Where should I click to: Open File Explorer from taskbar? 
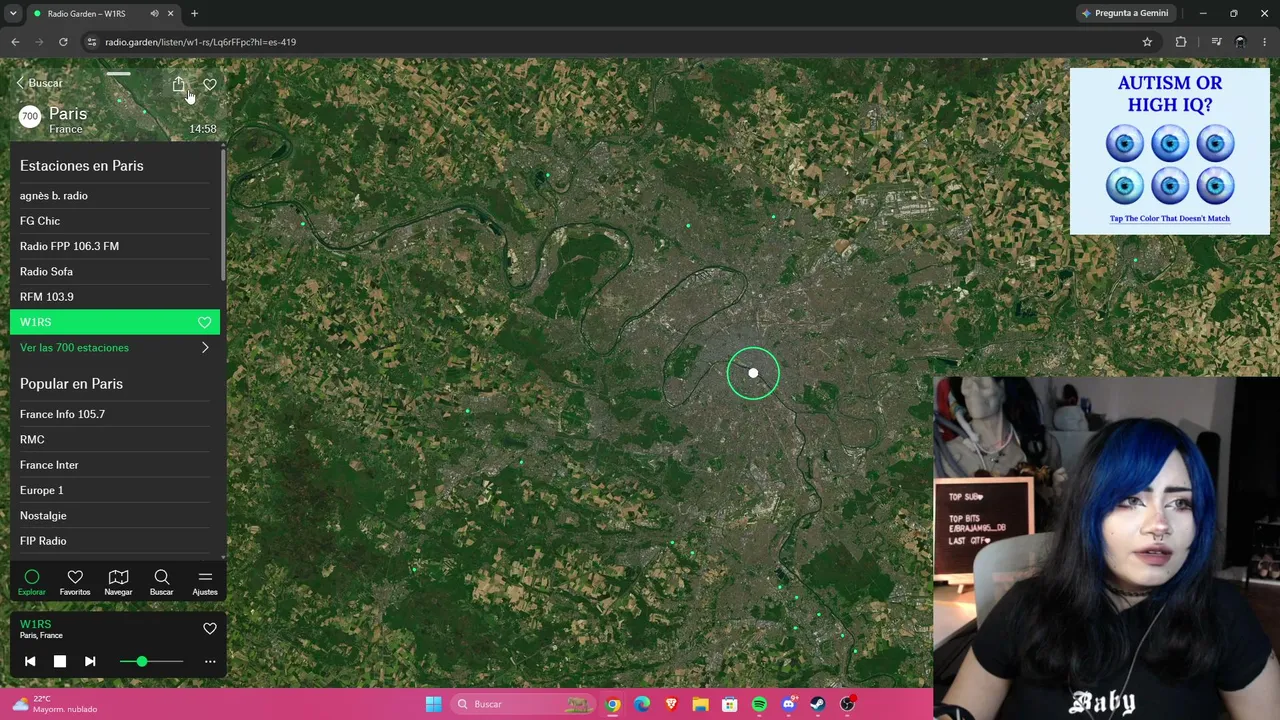[x=700, y=704]
